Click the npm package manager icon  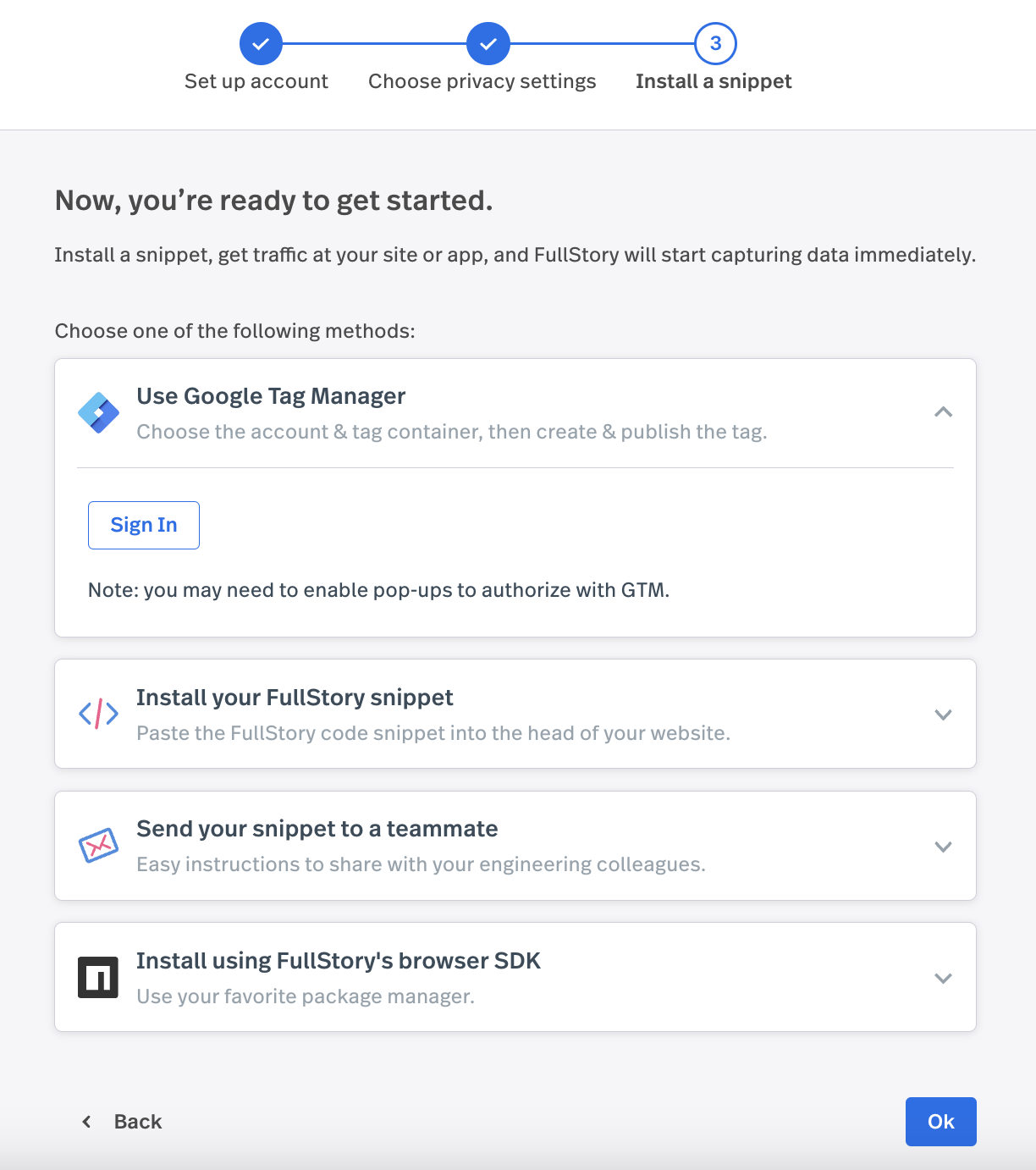tap(98, 977)
